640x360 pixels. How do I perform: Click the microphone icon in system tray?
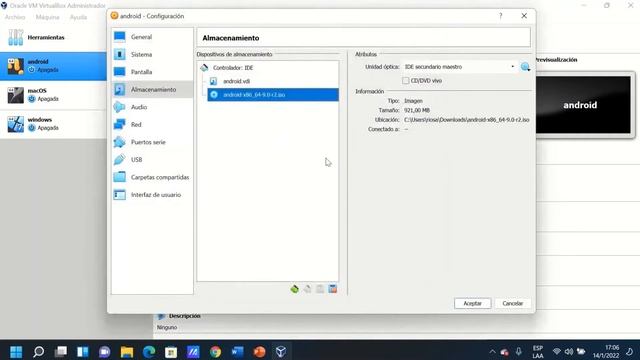click(x=518, y=351)
